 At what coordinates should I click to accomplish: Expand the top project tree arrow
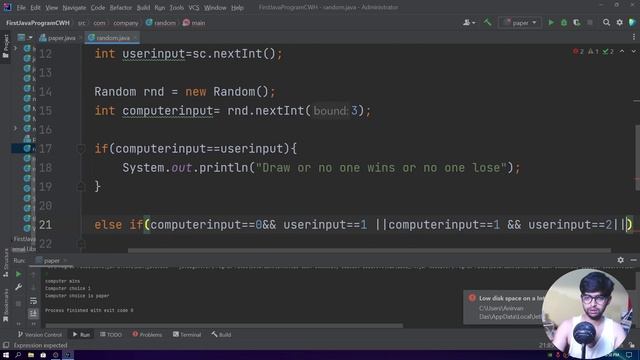coord(16,48)
